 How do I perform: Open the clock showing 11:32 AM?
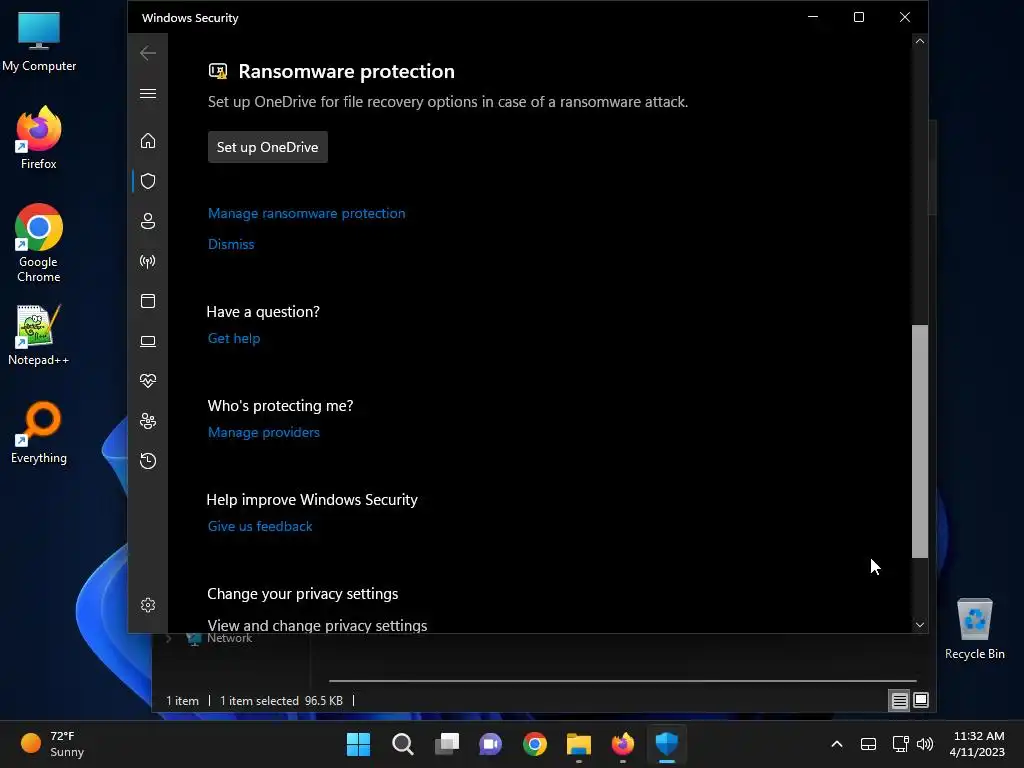pyautogui.click(x=977, y=744)
